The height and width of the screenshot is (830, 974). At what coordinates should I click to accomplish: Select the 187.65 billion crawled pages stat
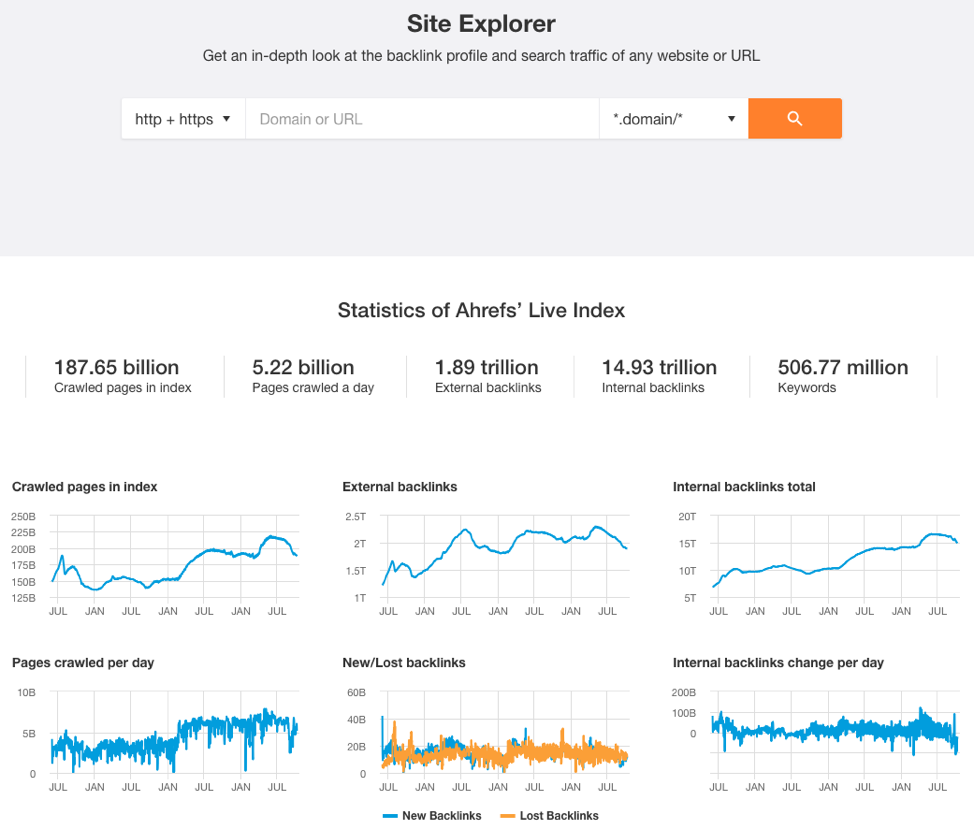[122, 376]
